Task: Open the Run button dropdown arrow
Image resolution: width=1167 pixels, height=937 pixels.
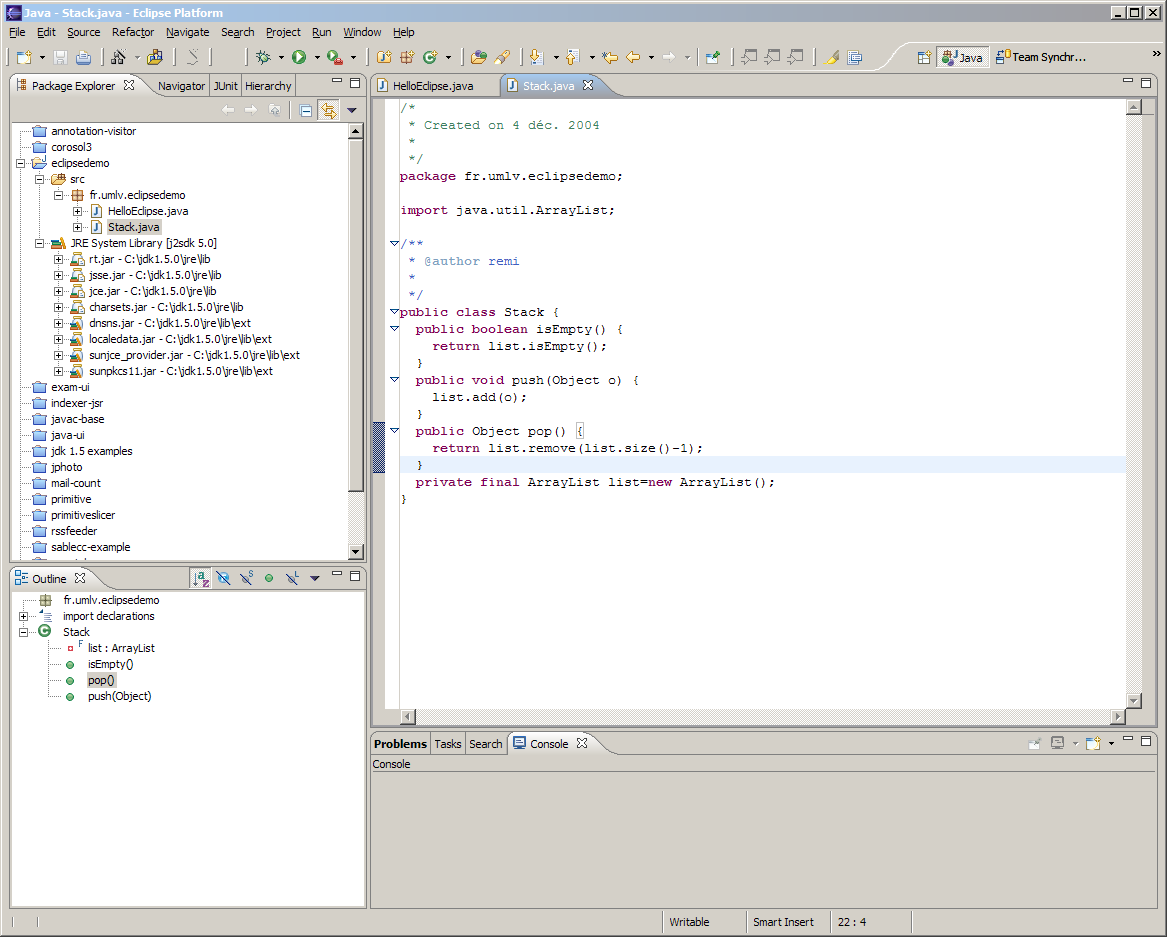Action: pyautogui.click(x=315, y=58)
